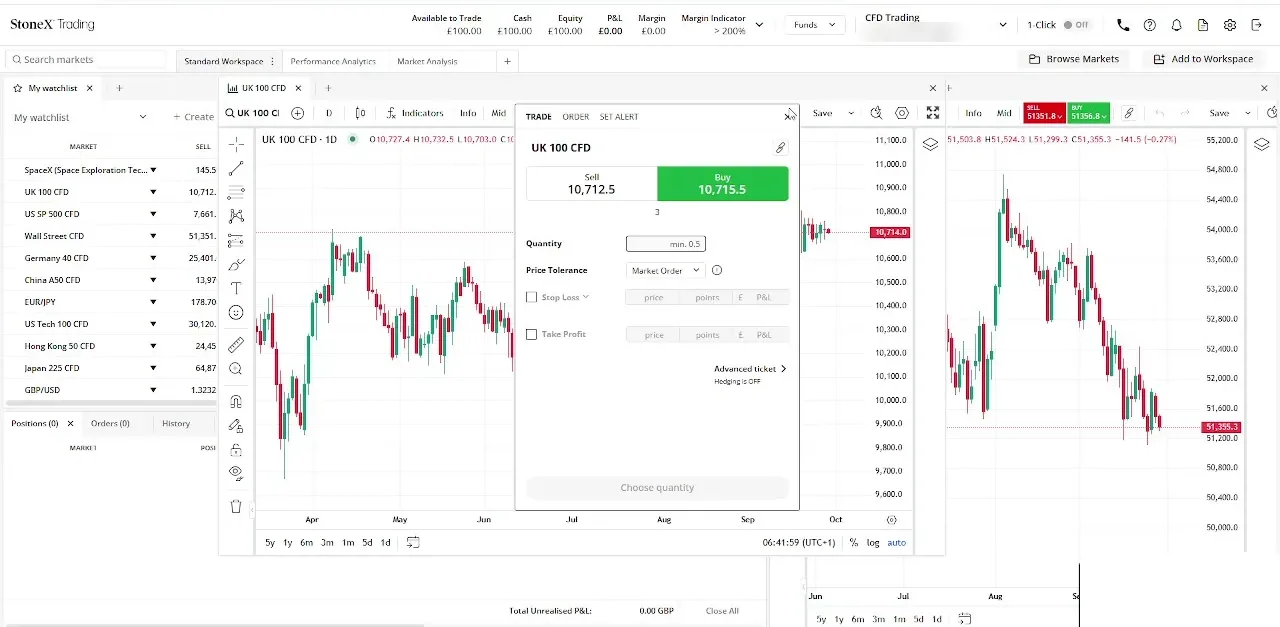Open notifications bell
The width and height of the screenshot is (1280, 627).
pos(1177,25)
